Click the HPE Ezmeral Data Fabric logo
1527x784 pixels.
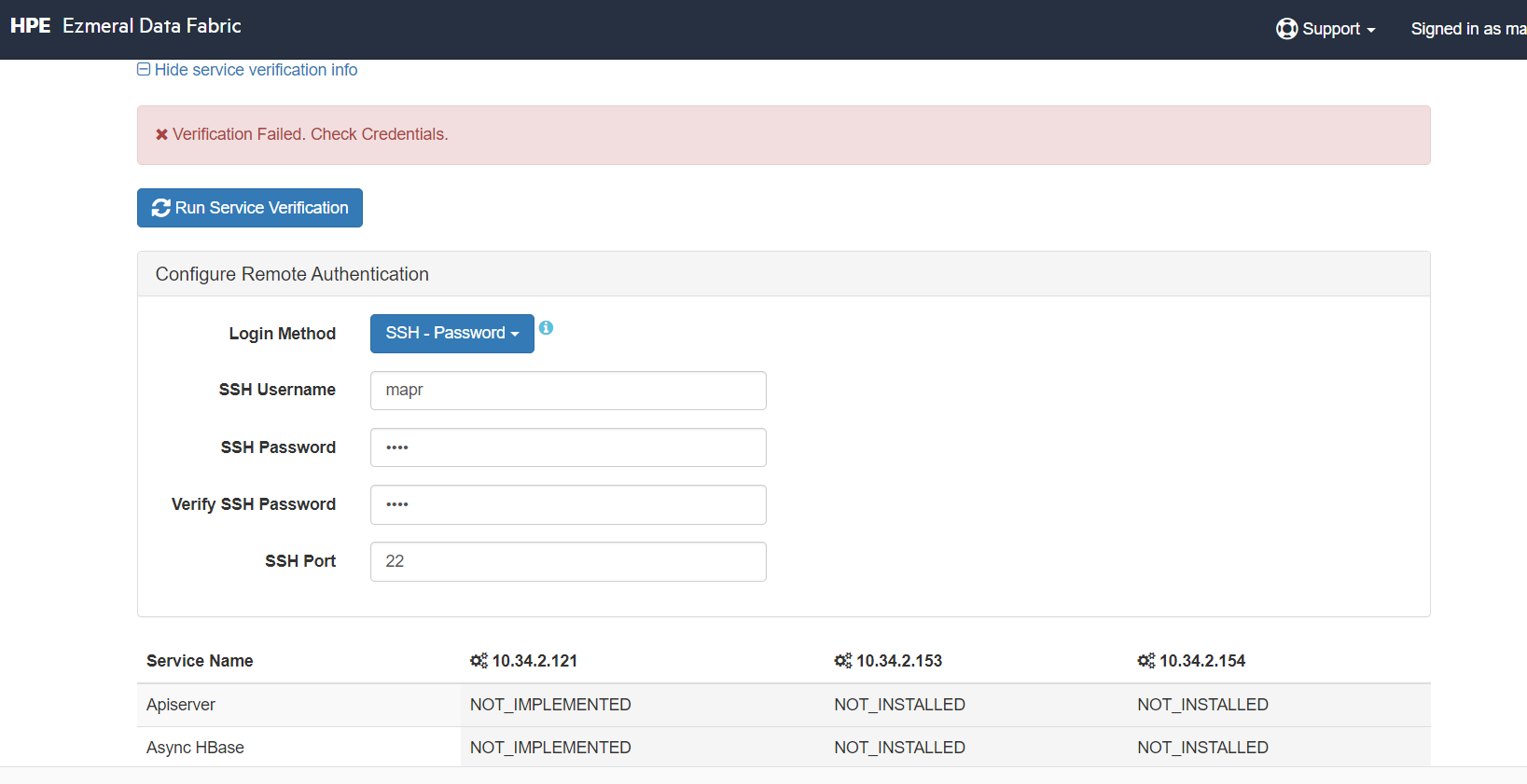pyautogui.click(x=126, y=26)
